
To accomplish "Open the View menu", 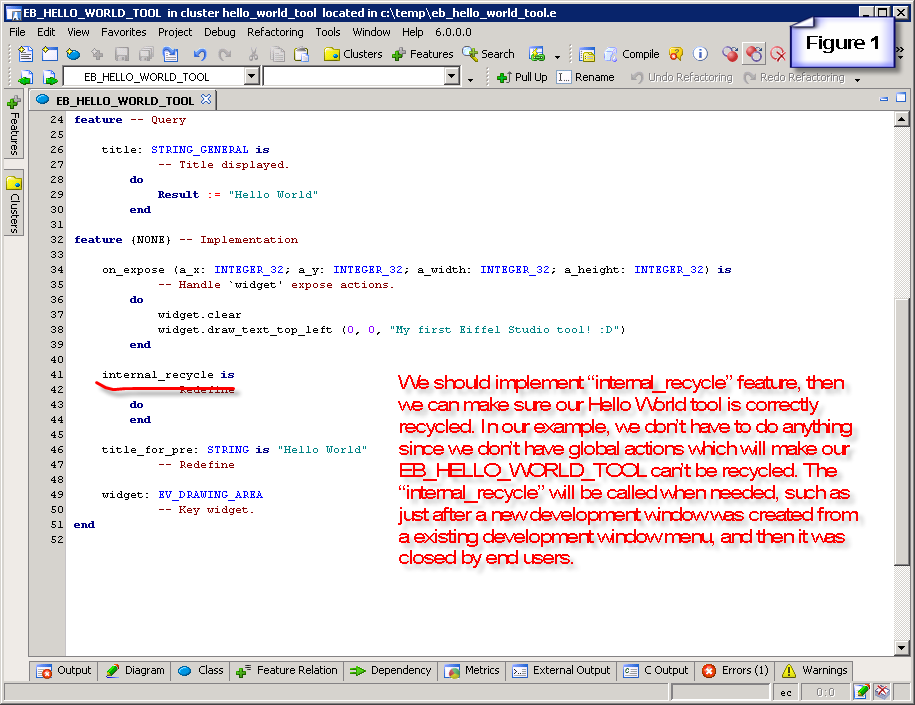I will (x=78, y=32).
